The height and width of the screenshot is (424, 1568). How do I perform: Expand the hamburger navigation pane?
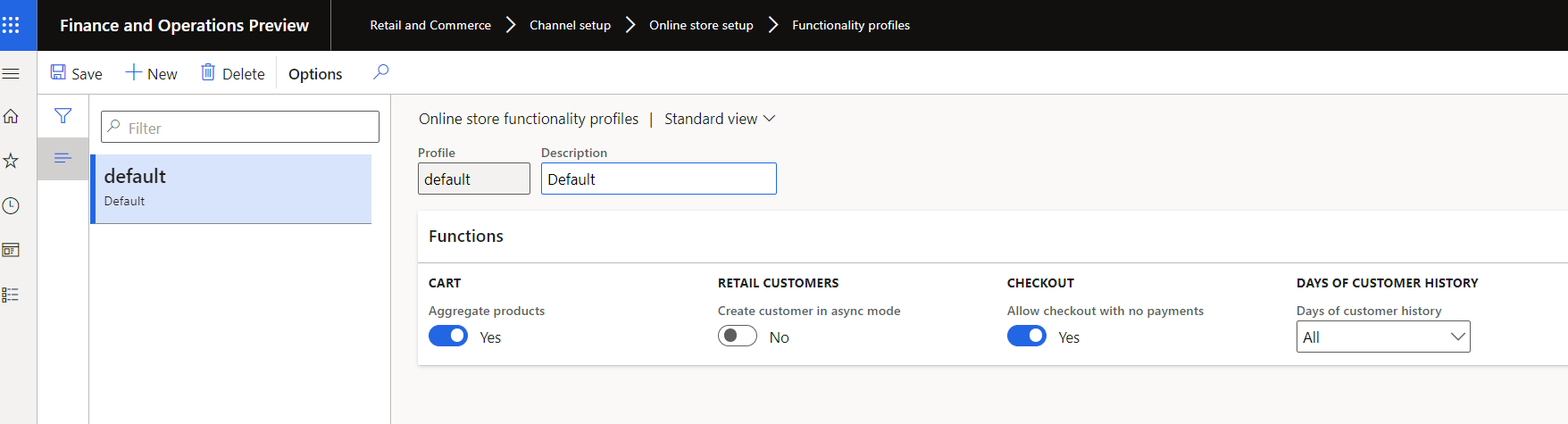click(11, 73)
